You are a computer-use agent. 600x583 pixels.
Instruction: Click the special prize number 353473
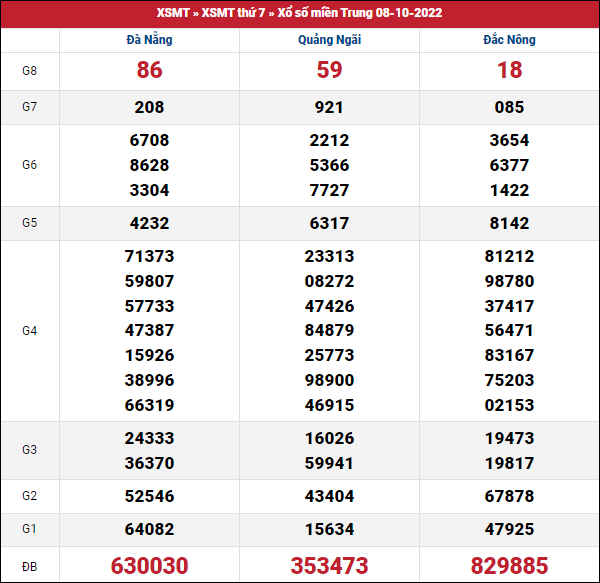point(329,565)
